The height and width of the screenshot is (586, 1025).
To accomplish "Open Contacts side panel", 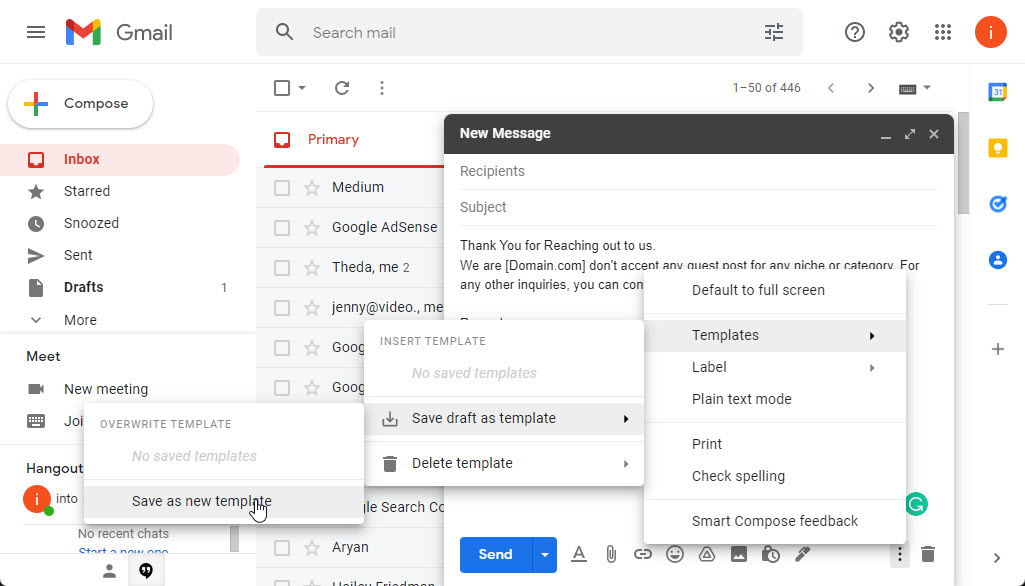I will tap(998, 260).
